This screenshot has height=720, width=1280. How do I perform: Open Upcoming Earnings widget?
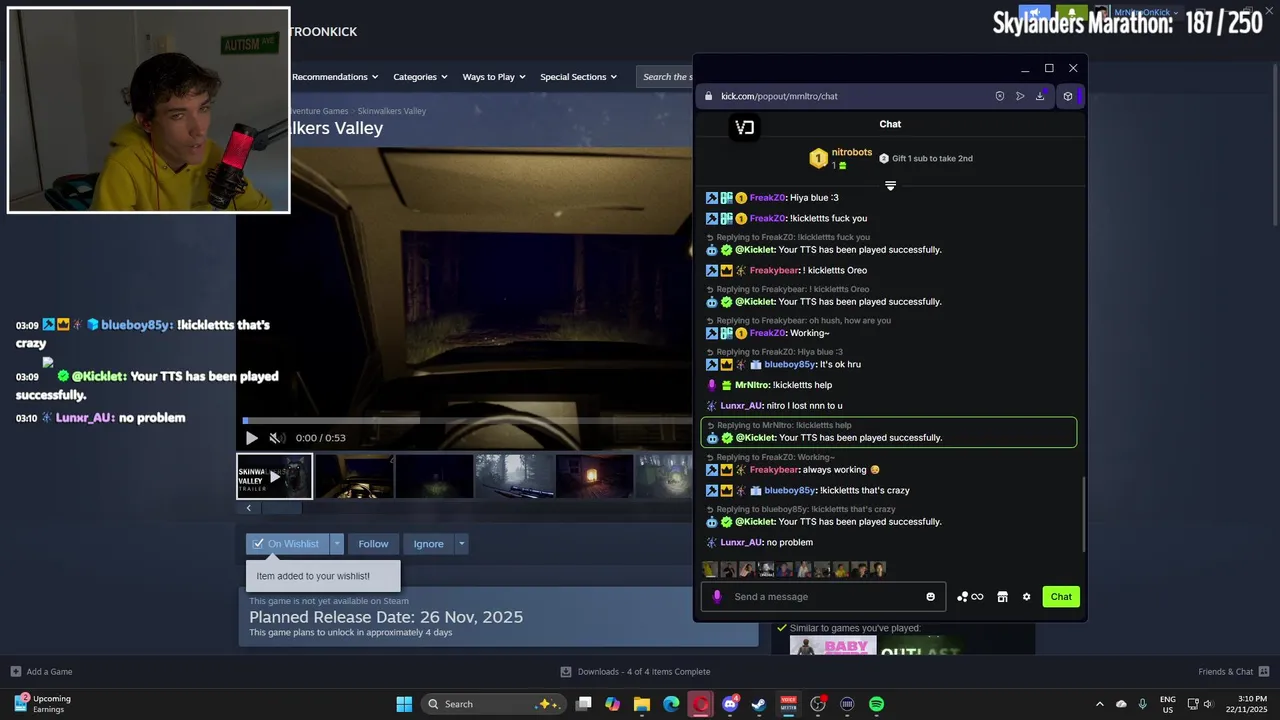tap(41, 704)
